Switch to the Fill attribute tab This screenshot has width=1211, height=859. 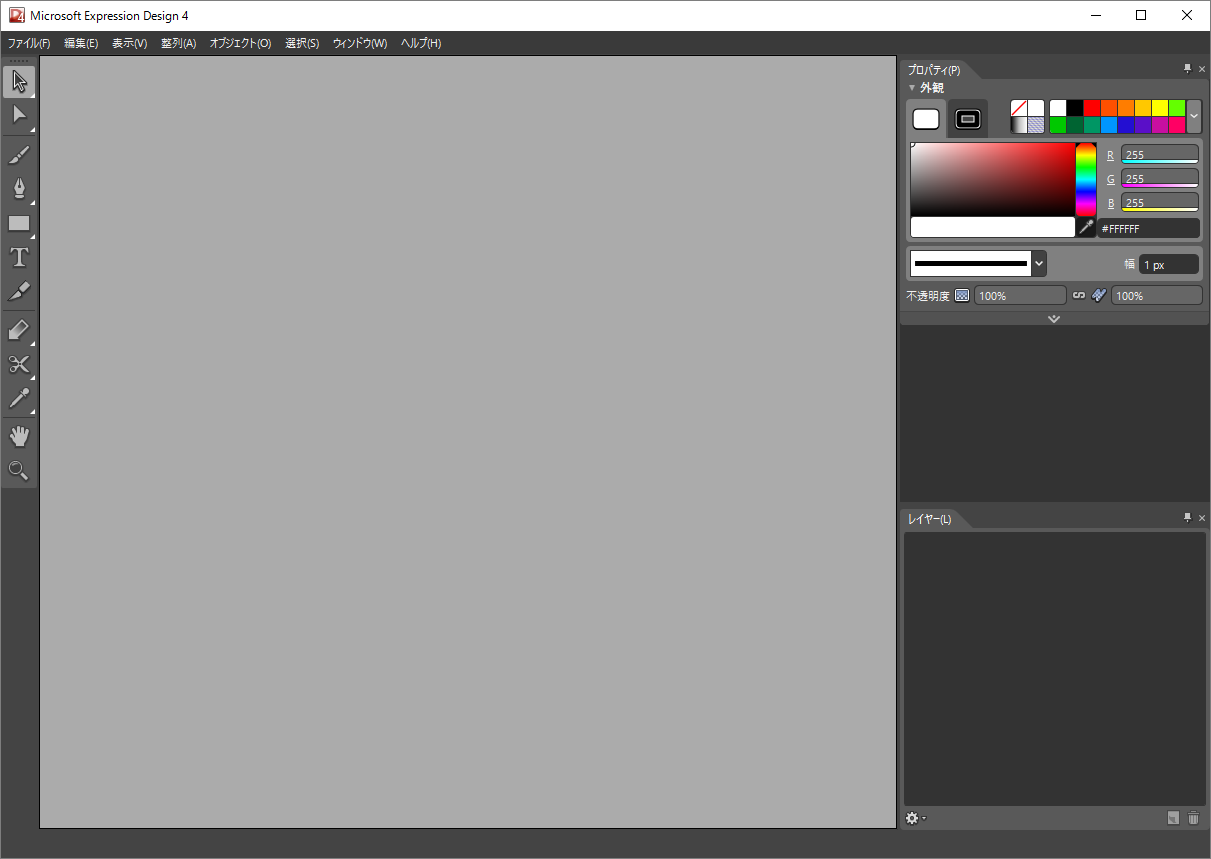[x=926, y=119]
